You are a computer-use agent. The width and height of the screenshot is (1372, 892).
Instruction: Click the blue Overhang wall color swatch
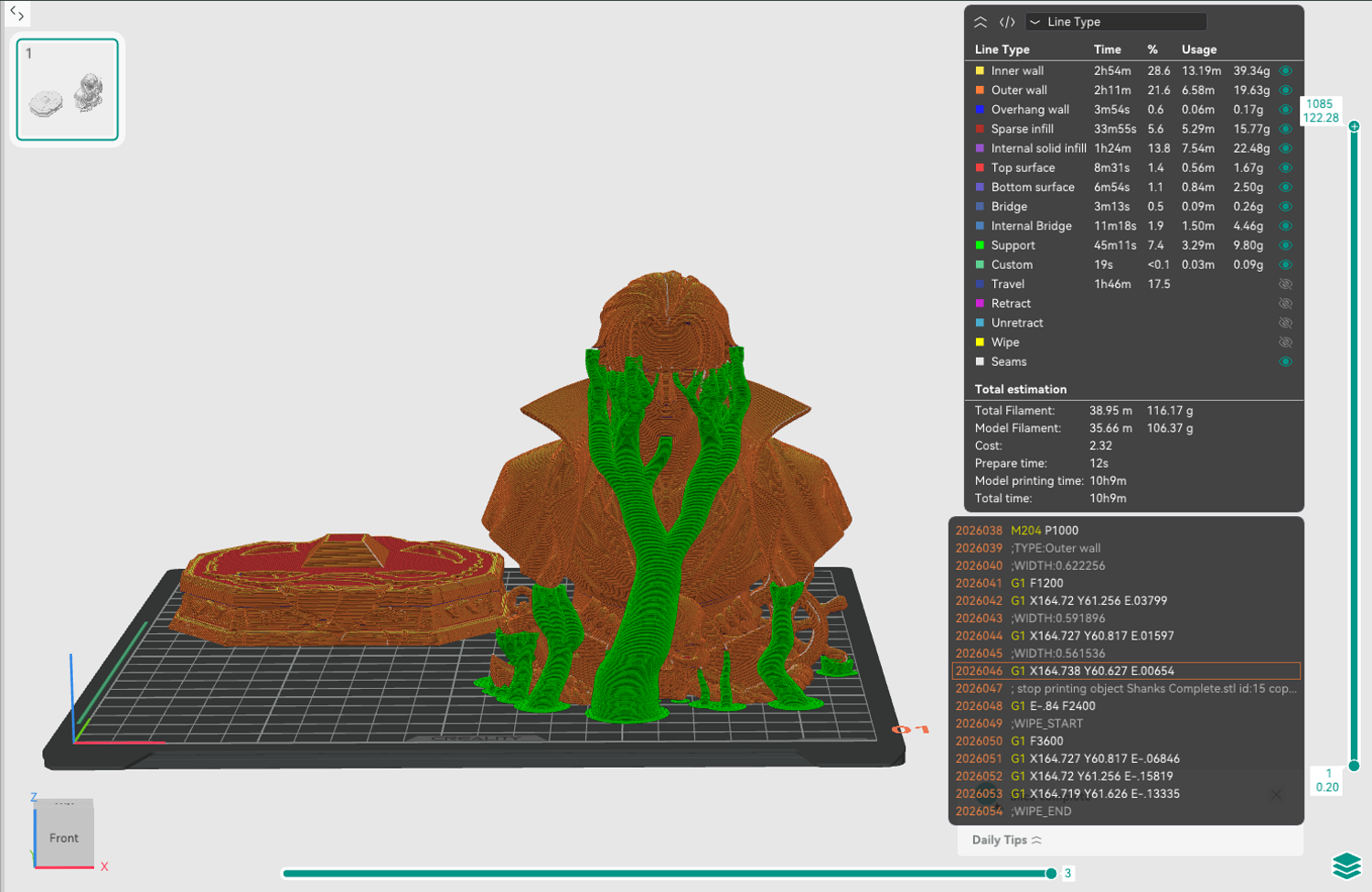[x=980, y=110]
